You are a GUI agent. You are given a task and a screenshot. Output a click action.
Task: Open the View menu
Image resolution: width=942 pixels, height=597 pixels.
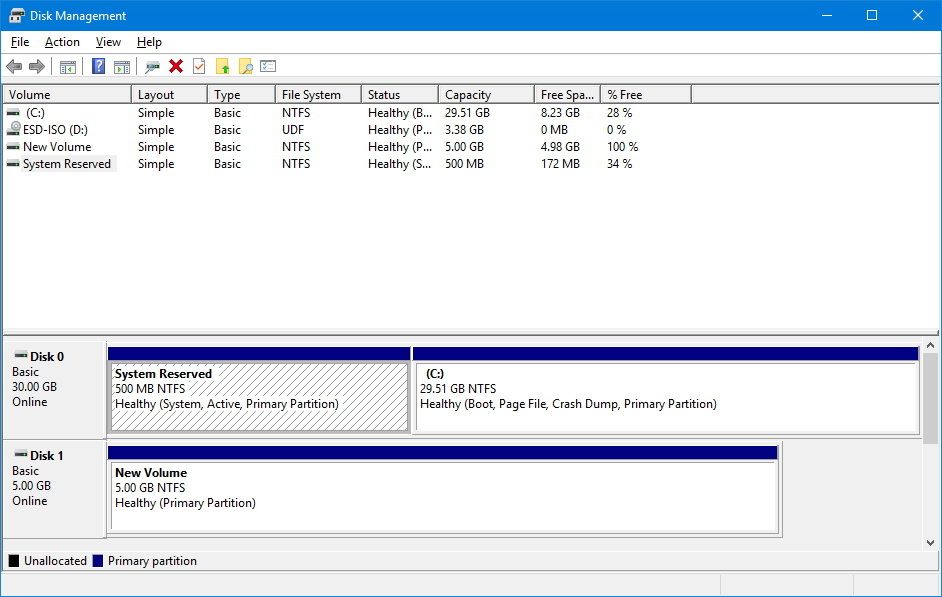coord(107,42)
